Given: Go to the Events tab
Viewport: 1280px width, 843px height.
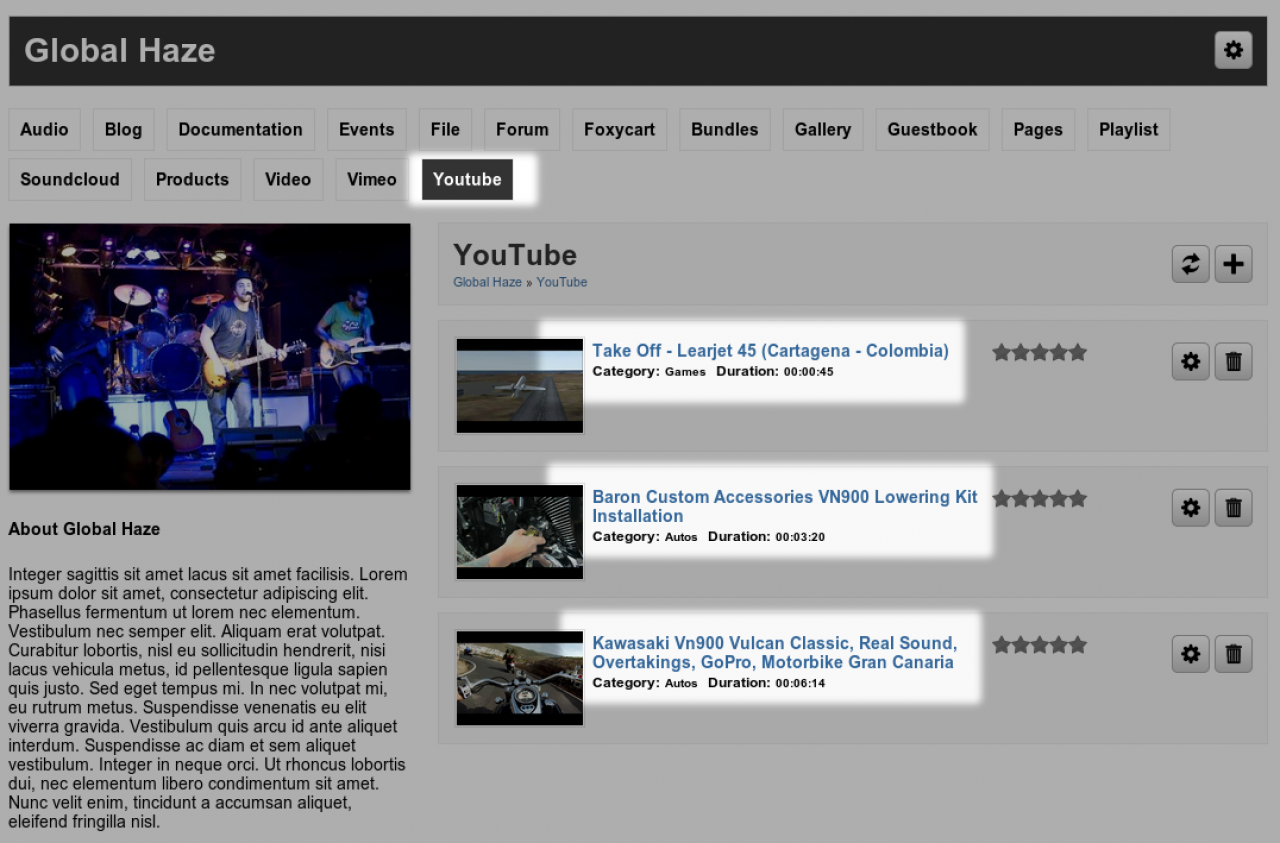Looking at the screenshot, I should pyautogui.click(x=366, y=130).
